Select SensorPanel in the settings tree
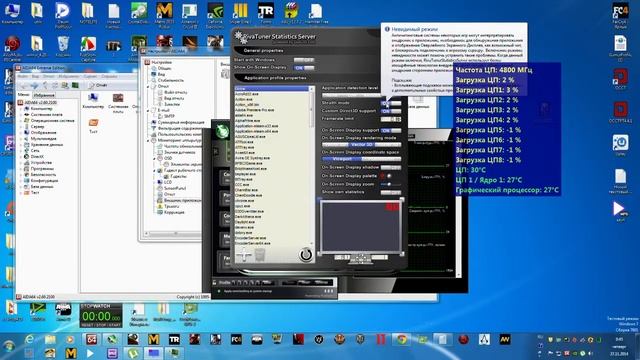 pos(175,188)
